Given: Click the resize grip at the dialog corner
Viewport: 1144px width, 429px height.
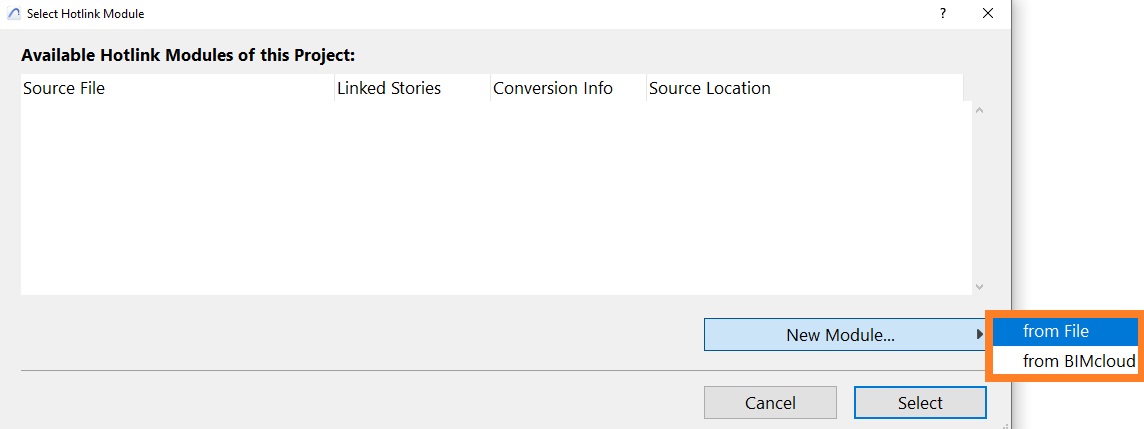Looking at the screenshot, I should [1005, 424].
